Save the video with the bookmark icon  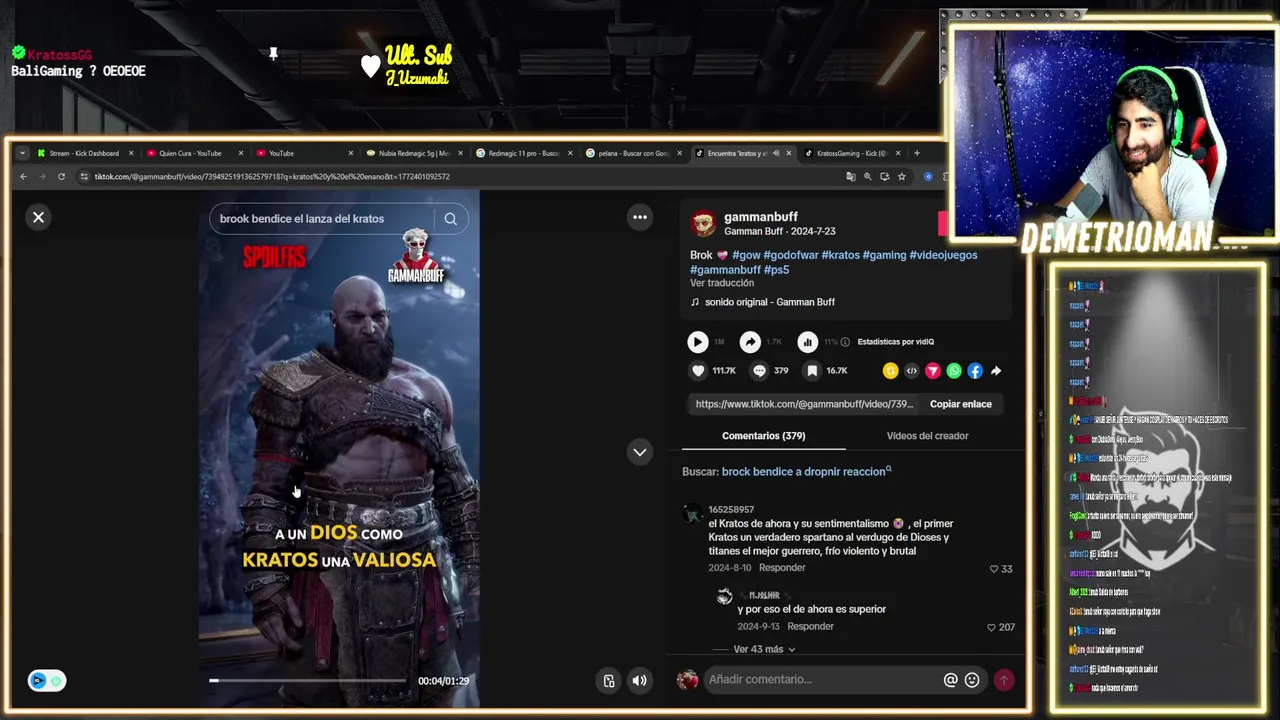click(812, 371)
